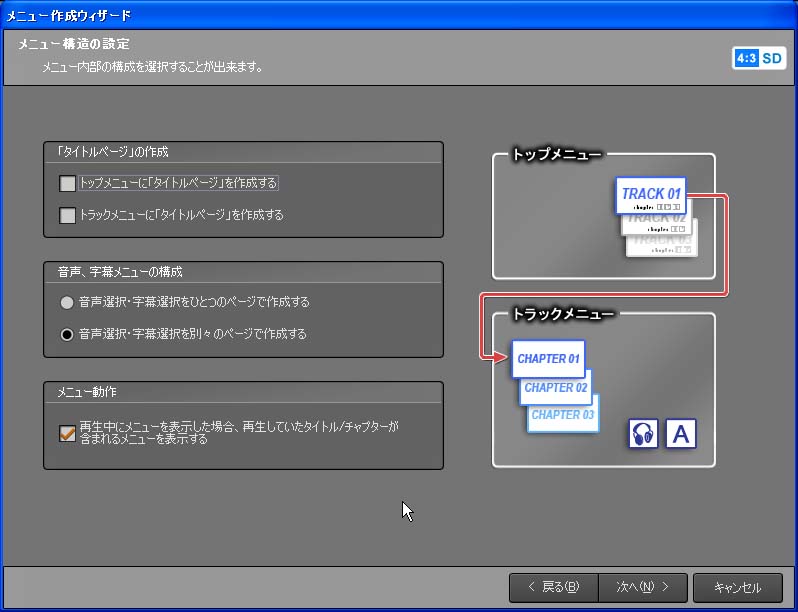Viewport: 798px width, 612px height.
Task: Select audio/subtitle on ひとつのページ radio option
Action: click(x=67, y=302)
